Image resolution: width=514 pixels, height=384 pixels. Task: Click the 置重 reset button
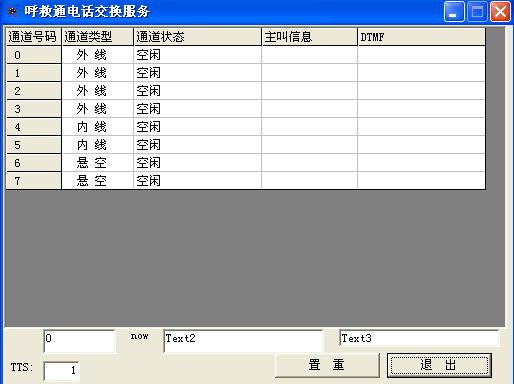pos(327,365)
